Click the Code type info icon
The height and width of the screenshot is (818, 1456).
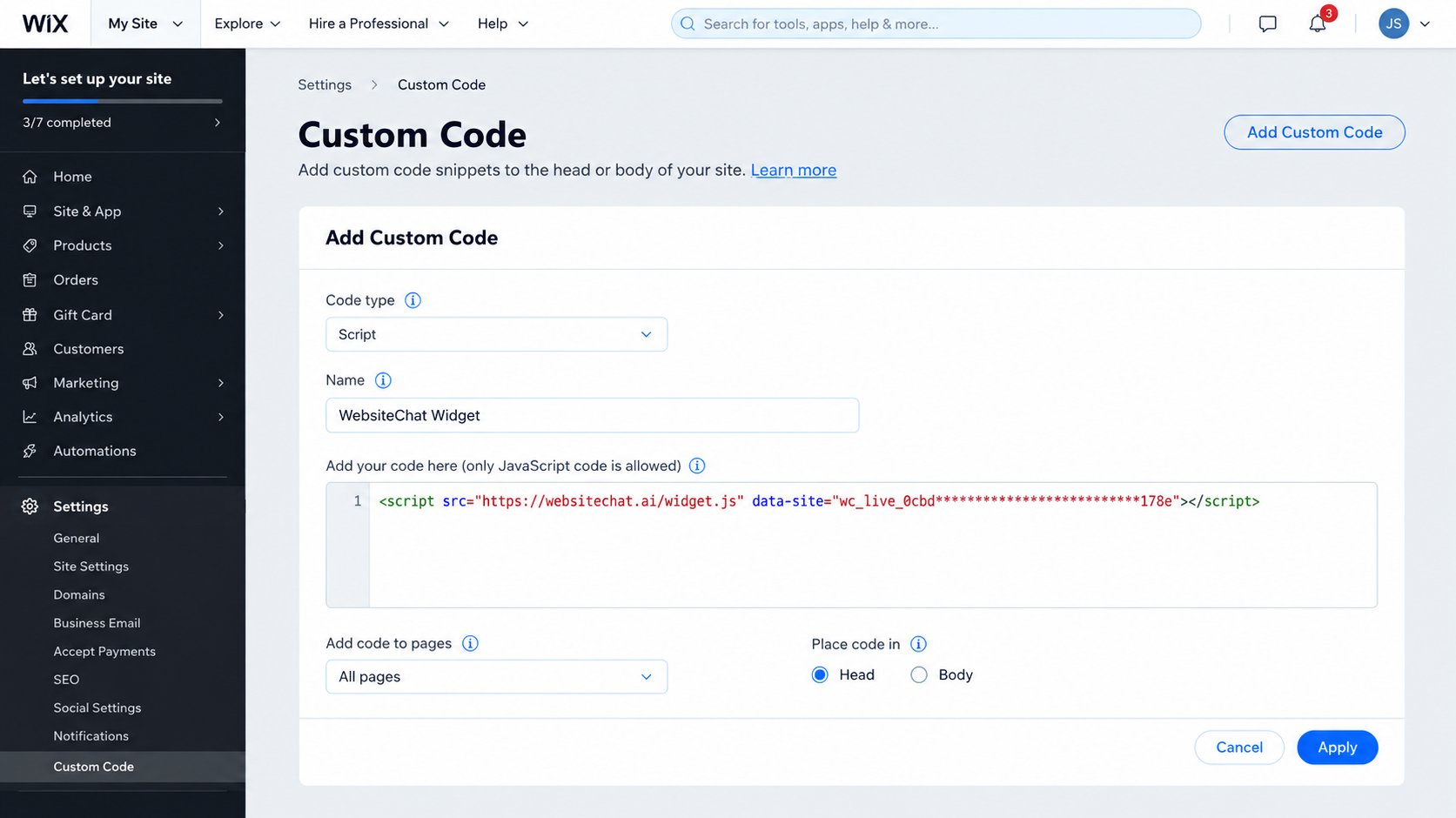[413, 300]
